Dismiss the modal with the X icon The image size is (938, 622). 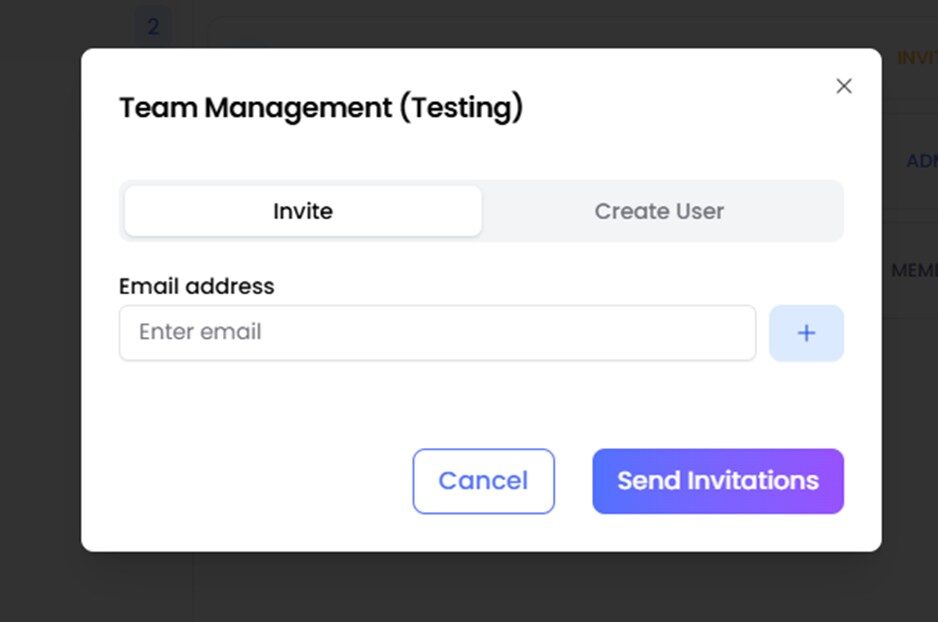(x=844, y=86)
